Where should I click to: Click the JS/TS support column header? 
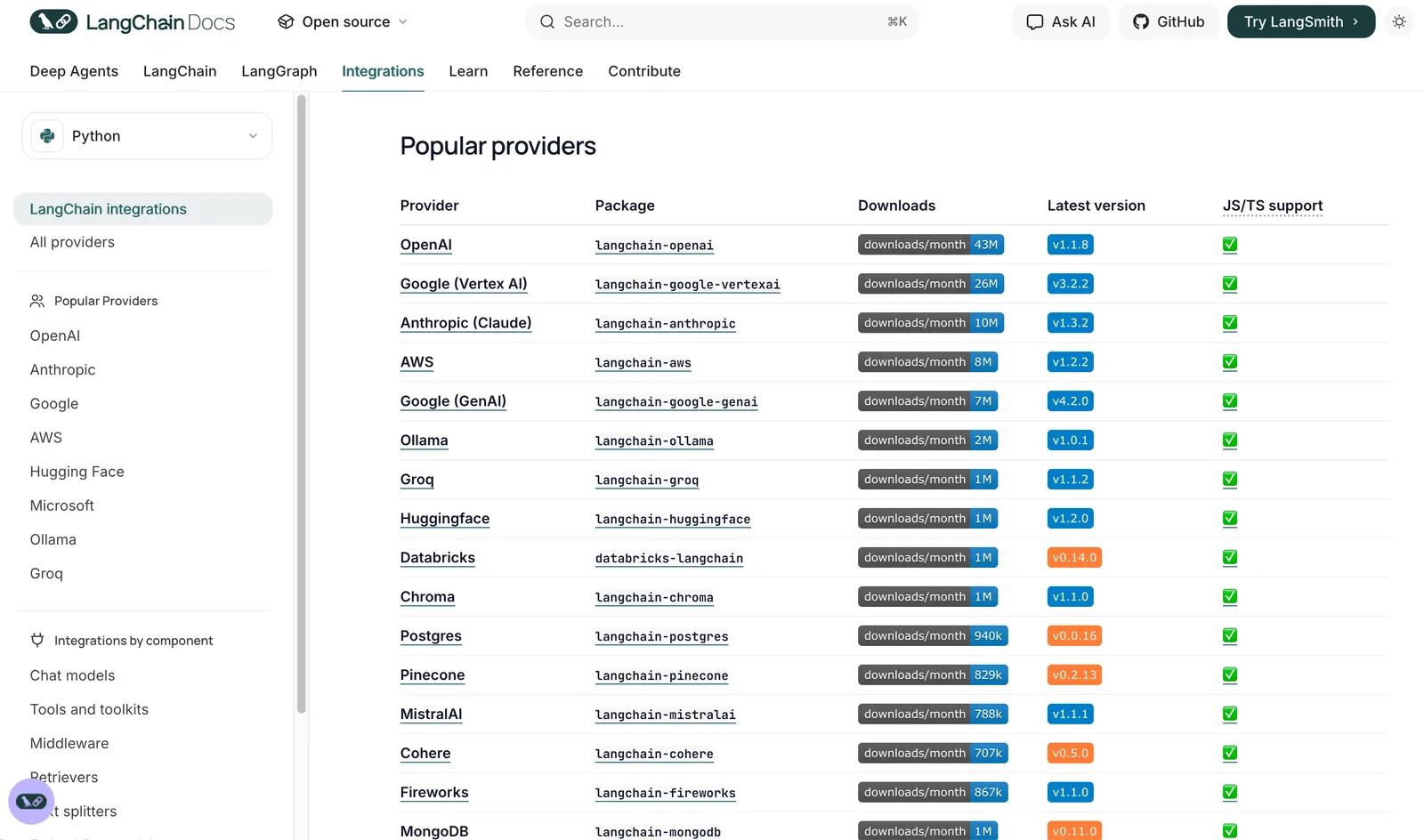[1273, 206]
